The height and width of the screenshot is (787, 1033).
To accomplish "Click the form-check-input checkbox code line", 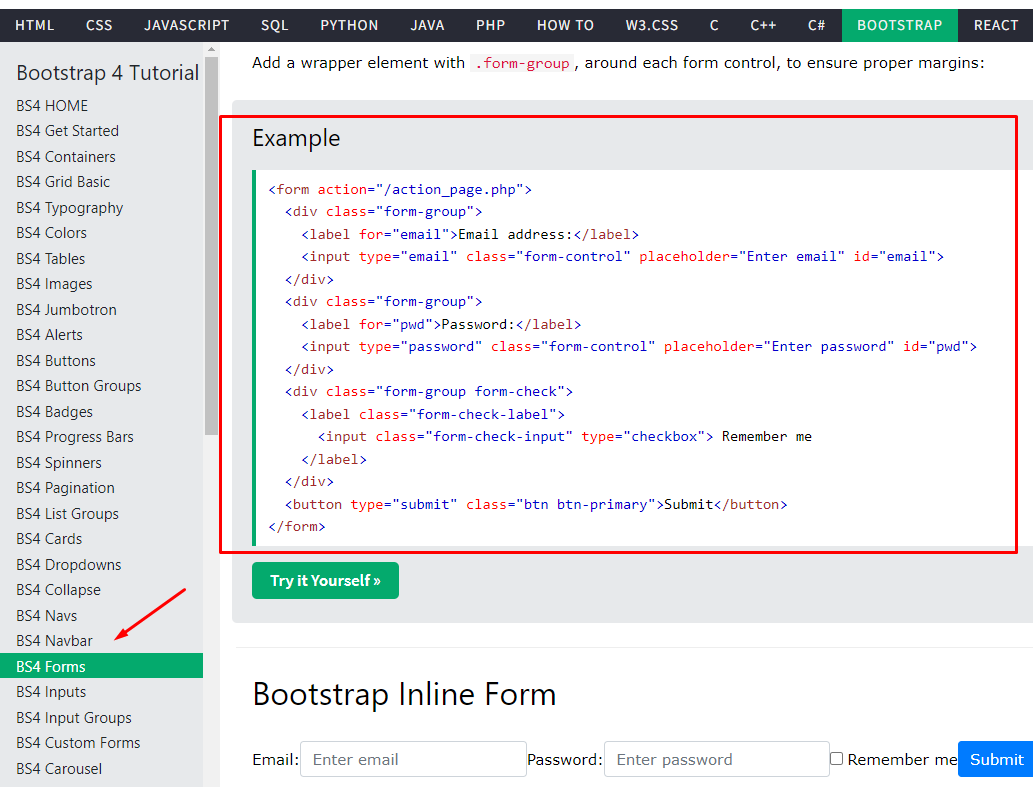I will click(x=565, y=437).
